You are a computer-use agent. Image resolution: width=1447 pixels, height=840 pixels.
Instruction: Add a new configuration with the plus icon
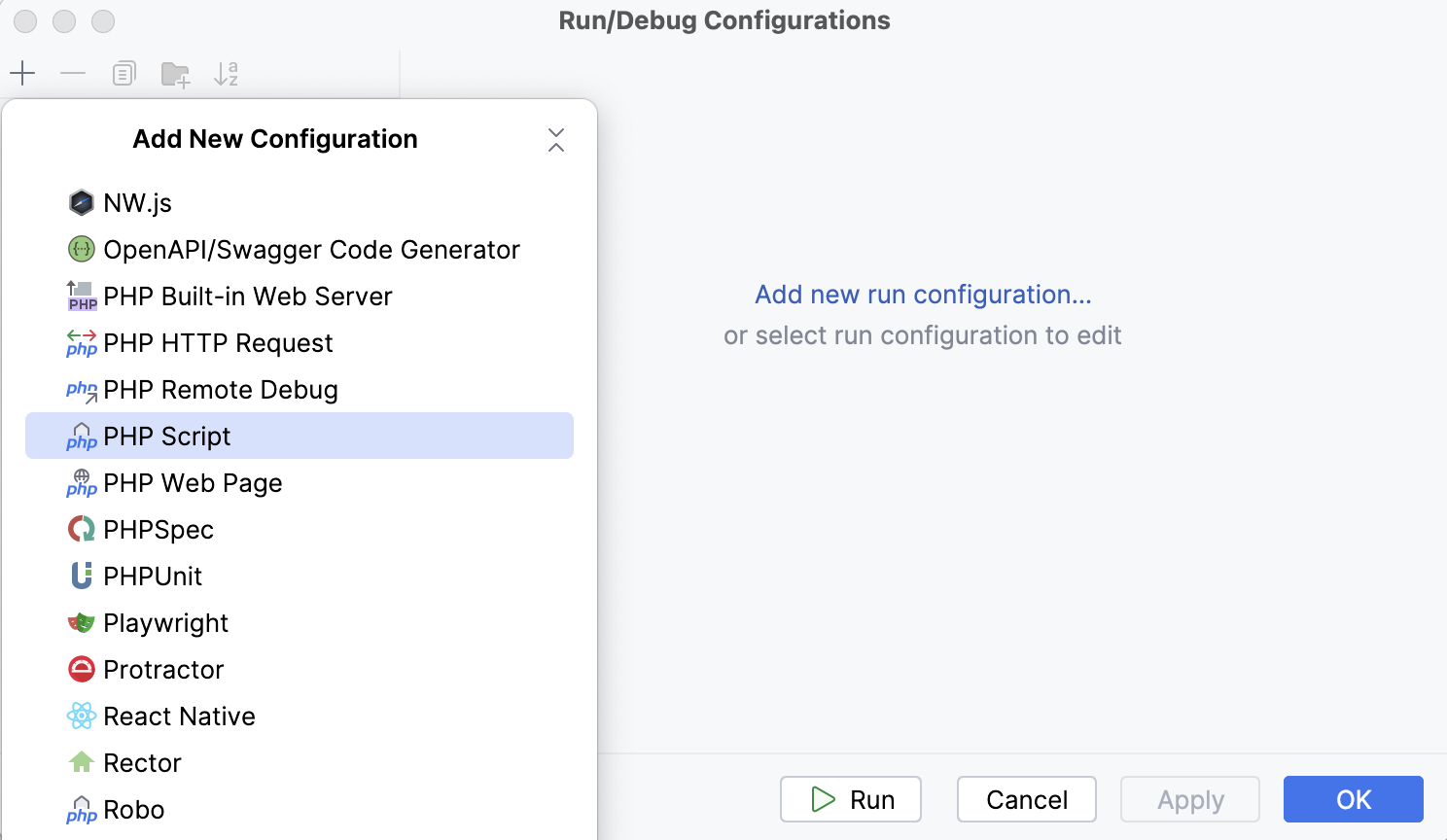coord(22,73)
